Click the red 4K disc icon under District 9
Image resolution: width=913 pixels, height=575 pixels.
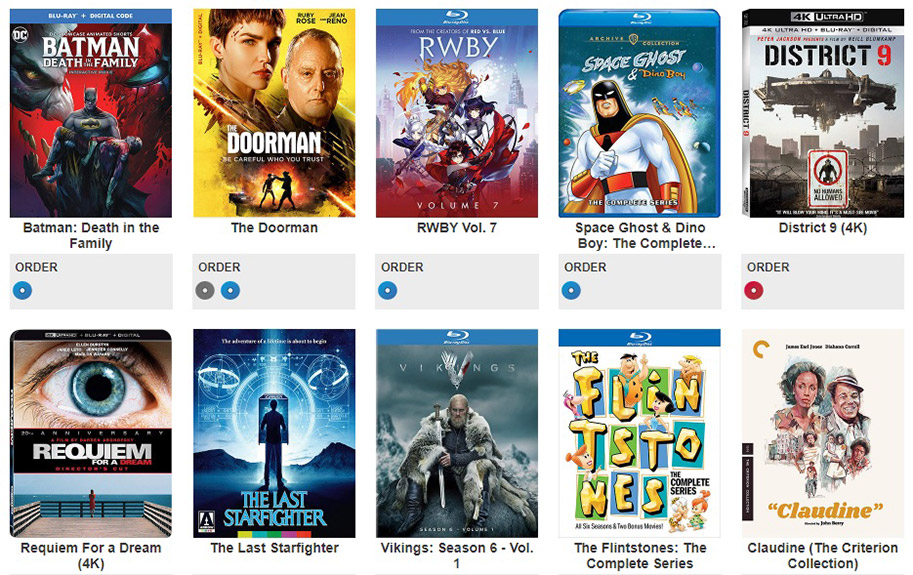point(753,290)
